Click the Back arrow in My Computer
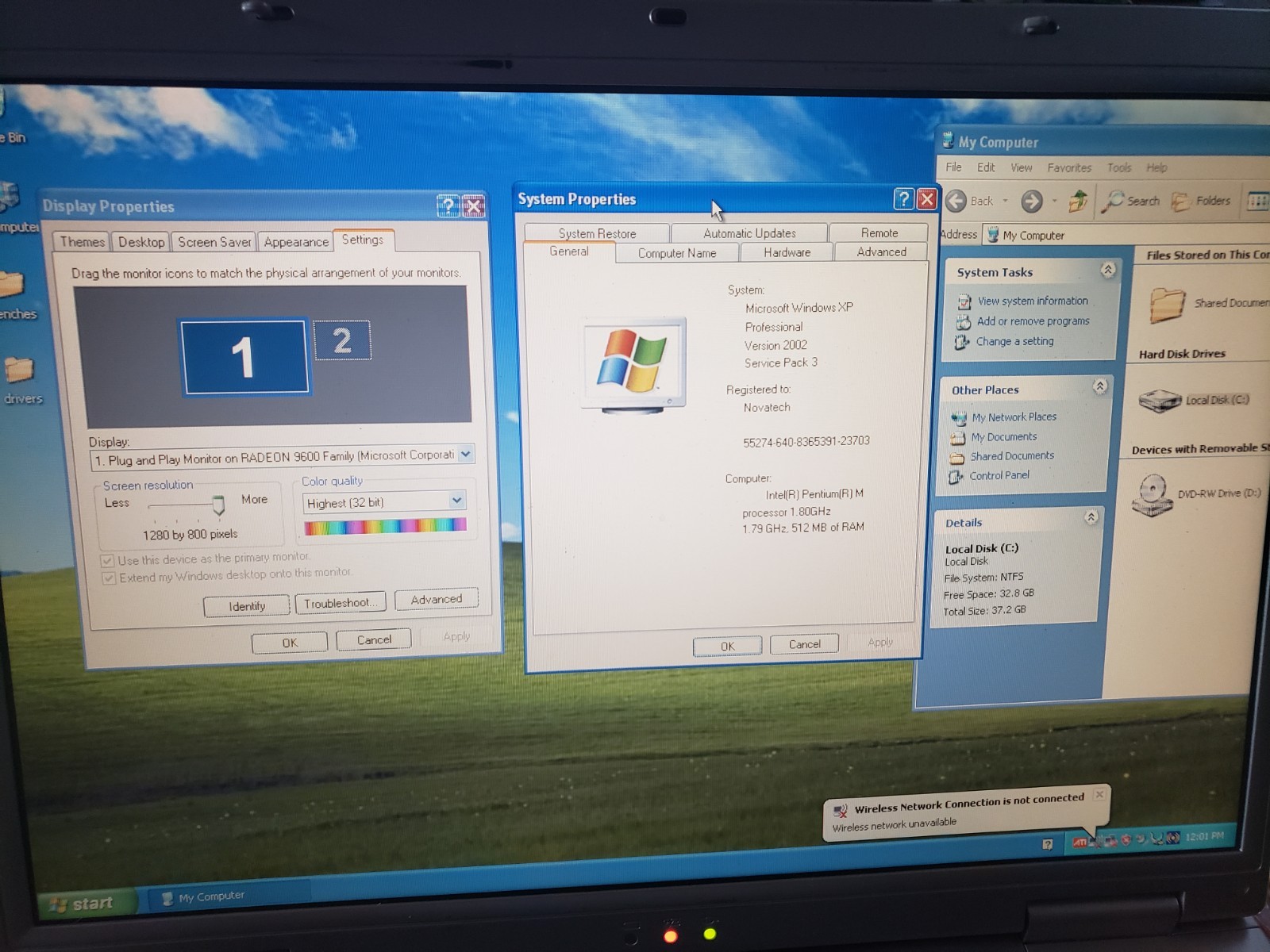The image size is (1270, 952). [956, 201]
